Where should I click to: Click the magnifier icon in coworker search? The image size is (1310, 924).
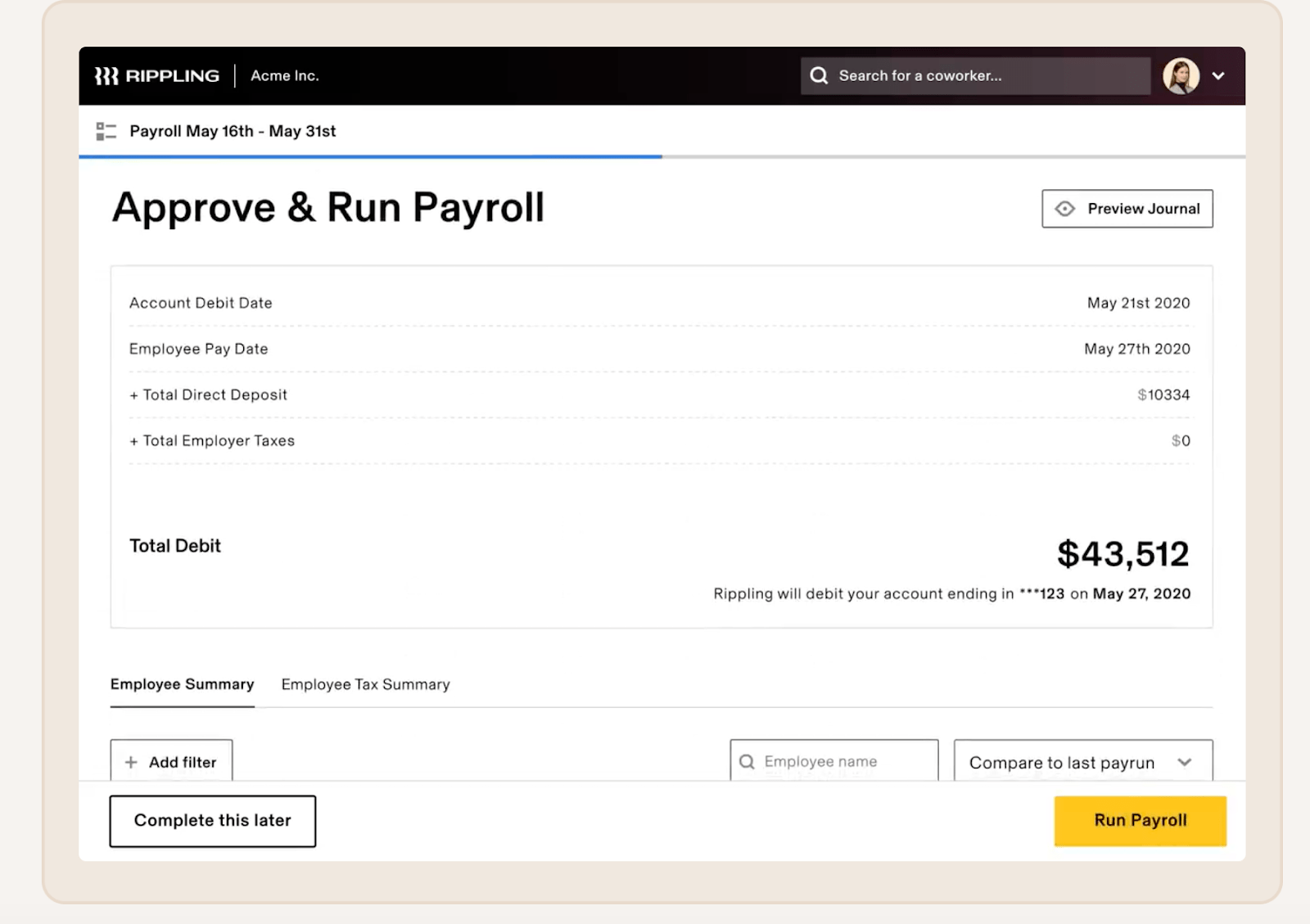click(x=819, y=76)
